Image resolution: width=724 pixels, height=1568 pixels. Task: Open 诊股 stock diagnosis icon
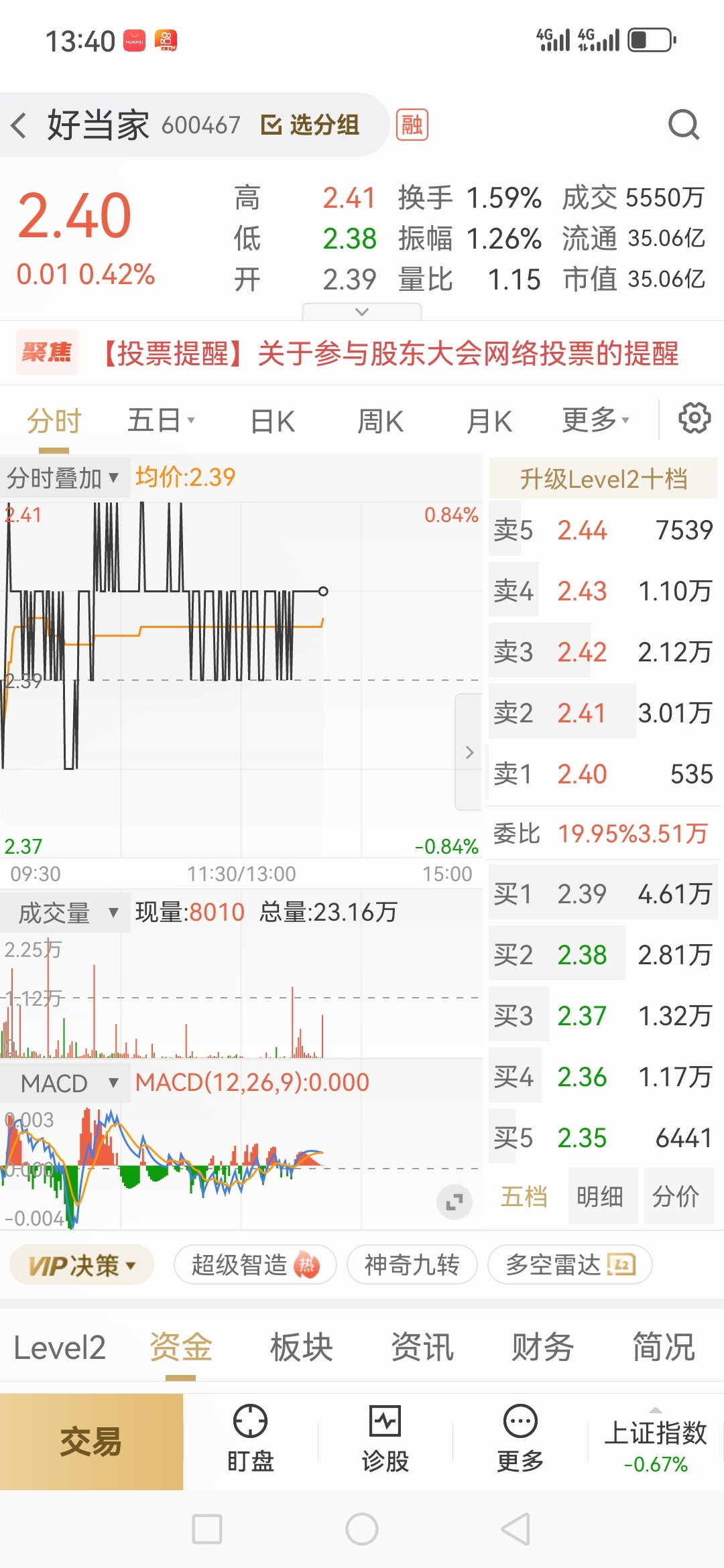coord(385,1420)
